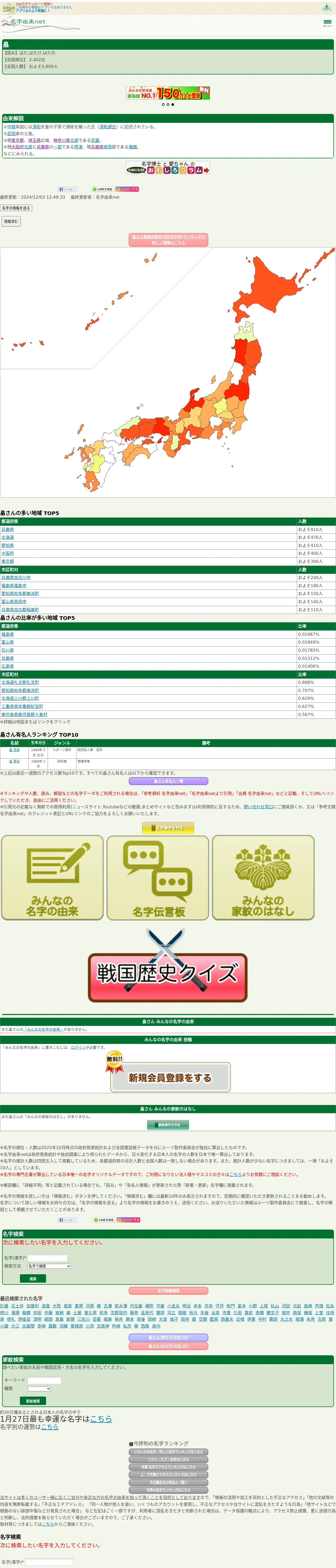Image resolution: width=336 pixels, height=1568 pixels.
Task: Open the 石川県 link in ratio table
Action: (7, 650)
